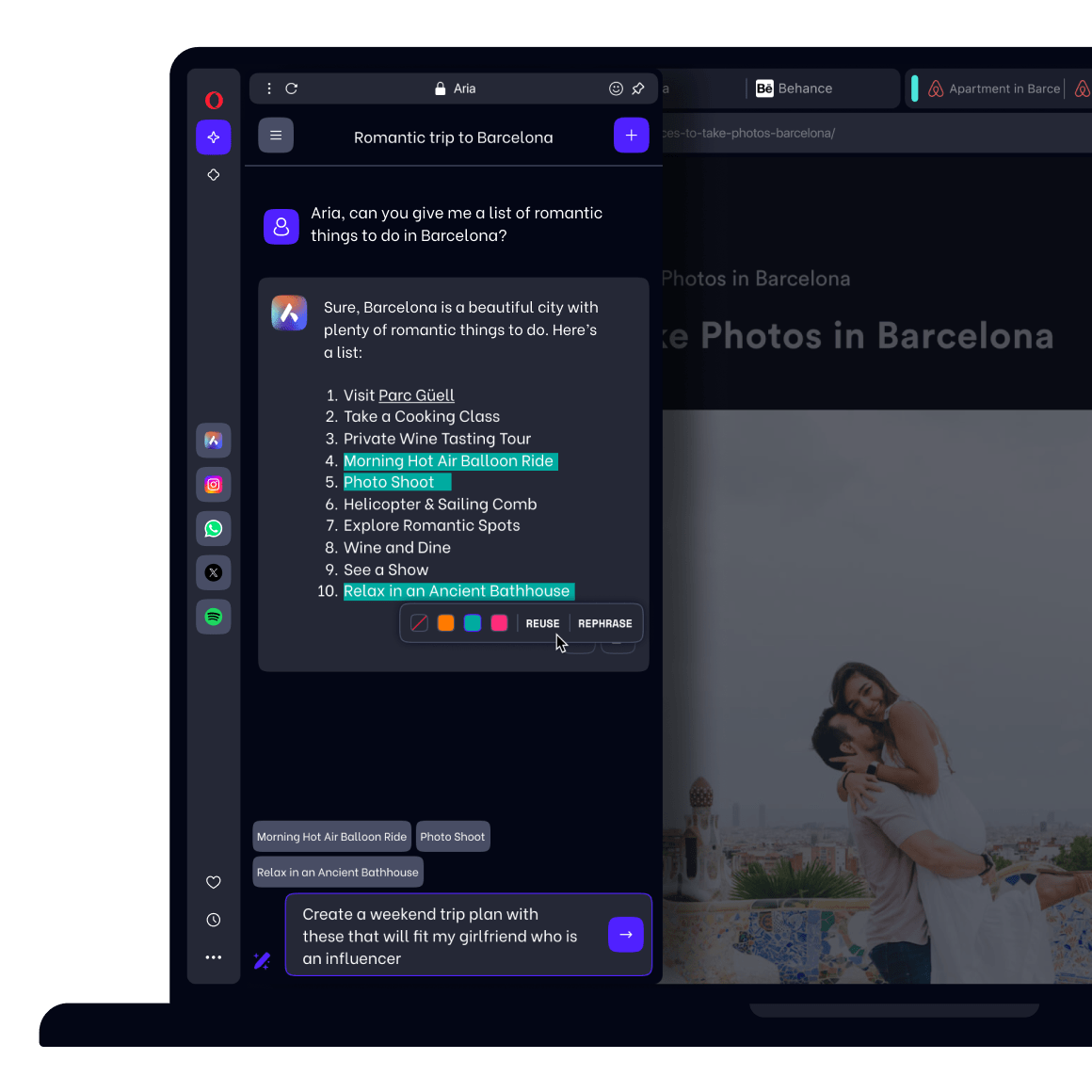Toggle site security info via the lock icon

(x=440, y=88)
